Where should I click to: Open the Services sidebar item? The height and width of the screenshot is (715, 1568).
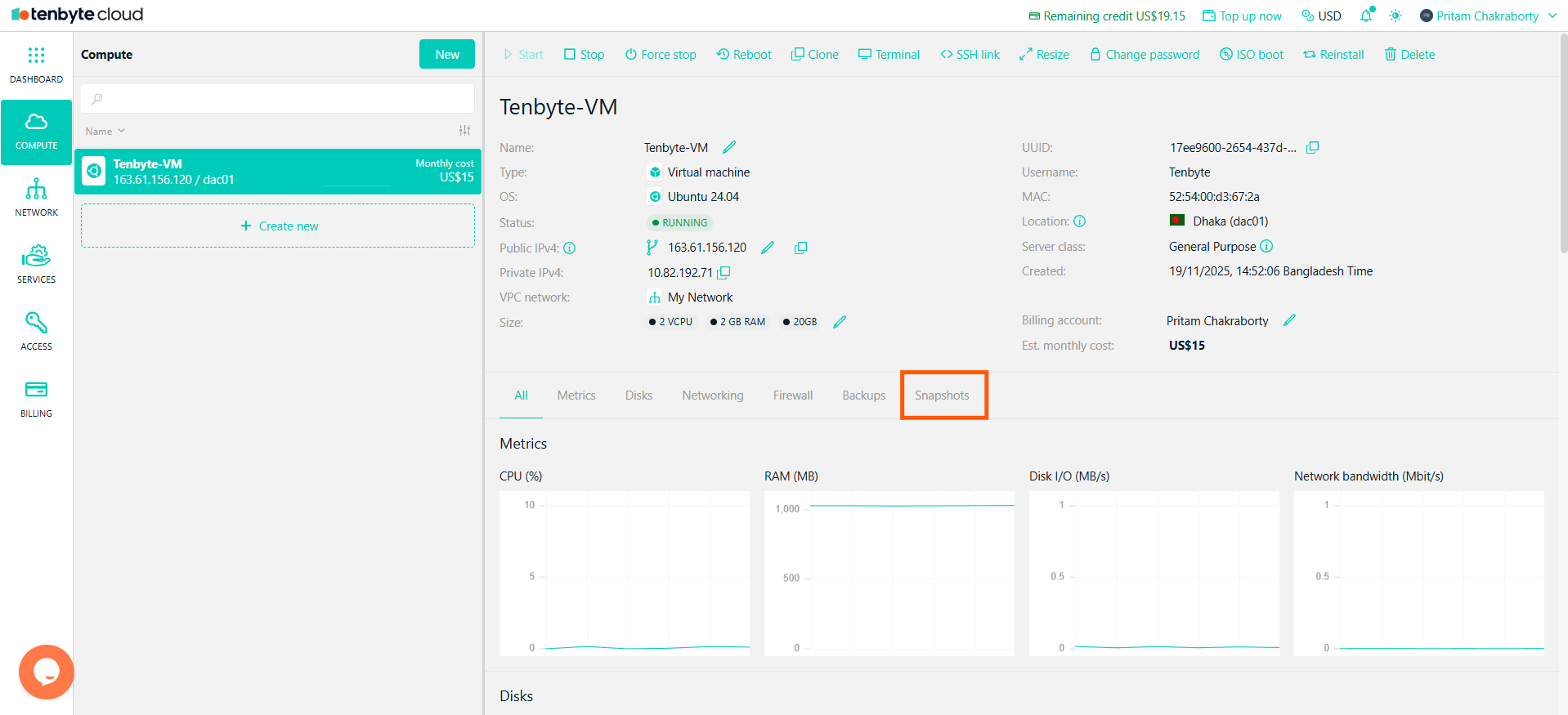(x=36, y=265)
